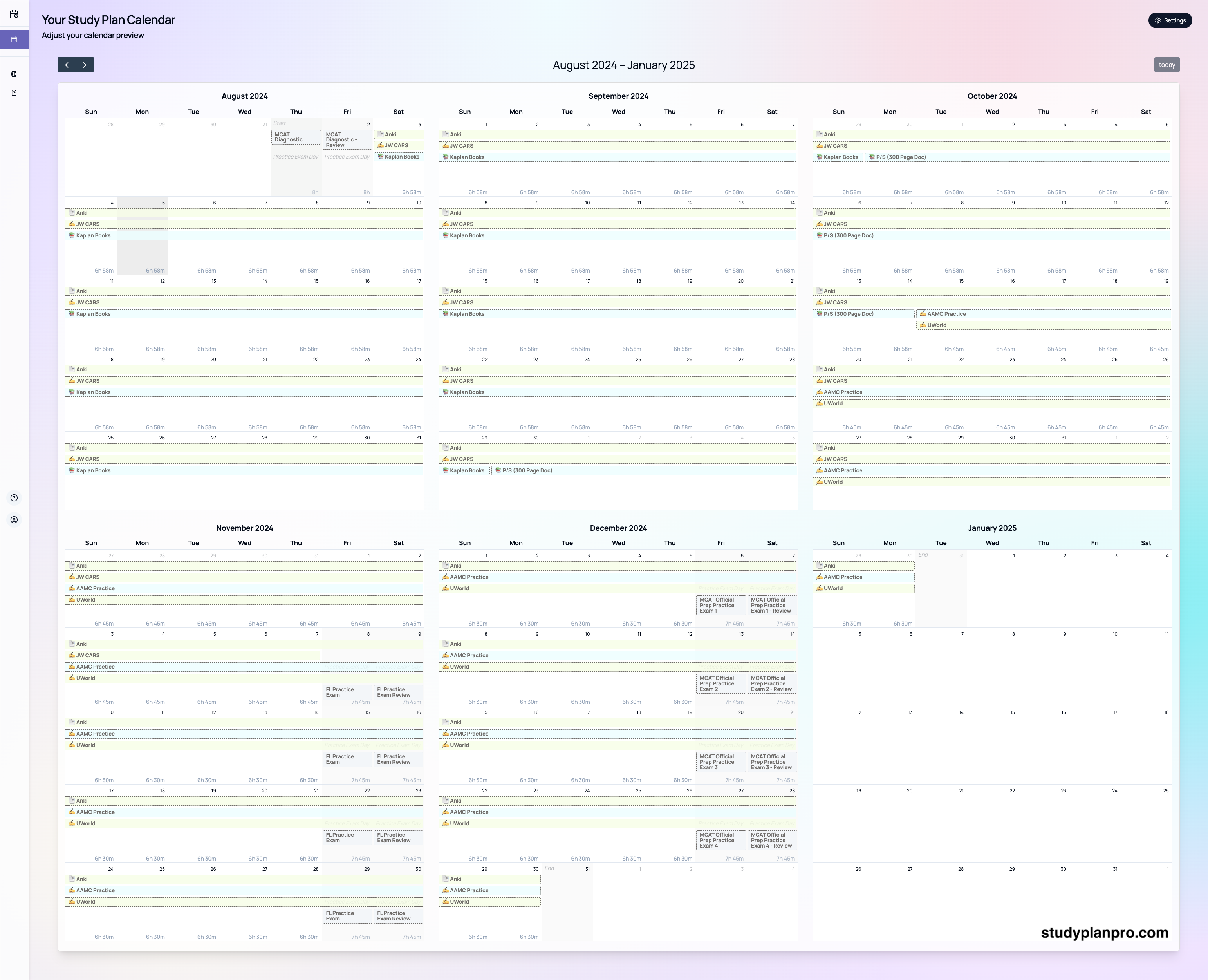Click UWorld bar in week of November 17
This screenshot has height=980, width=1208.
(244, 824)
